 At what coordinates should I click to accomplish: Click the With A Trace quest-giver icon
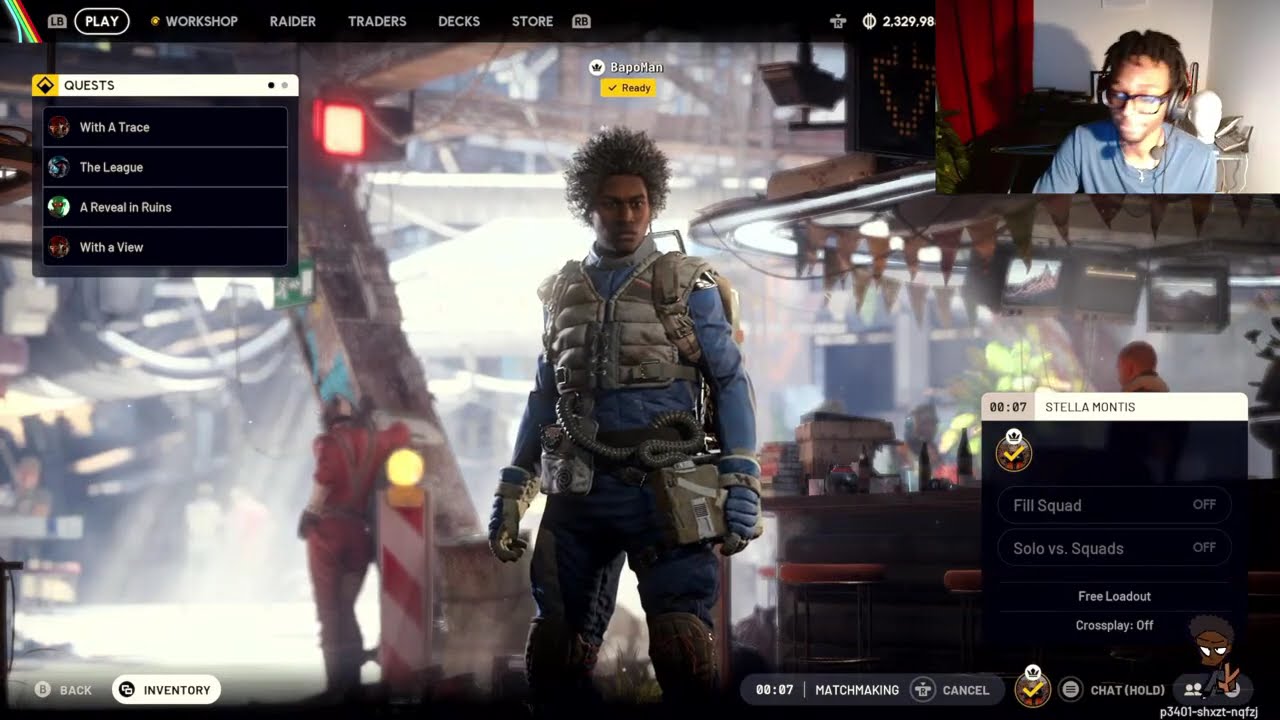(x=59, y=127)
